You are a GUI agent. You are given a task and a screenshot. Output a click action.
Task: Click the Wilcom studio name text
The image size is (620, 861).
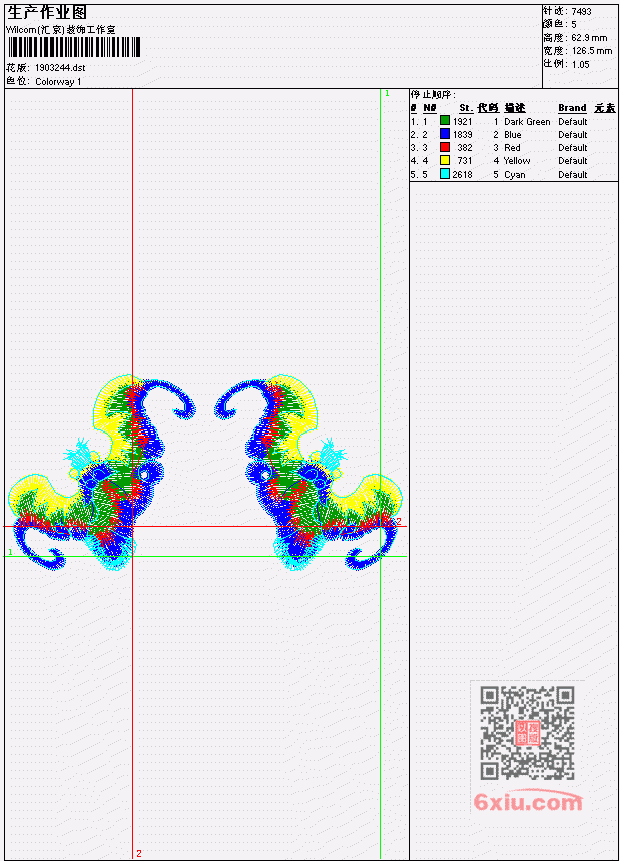(x=61, y=30)
